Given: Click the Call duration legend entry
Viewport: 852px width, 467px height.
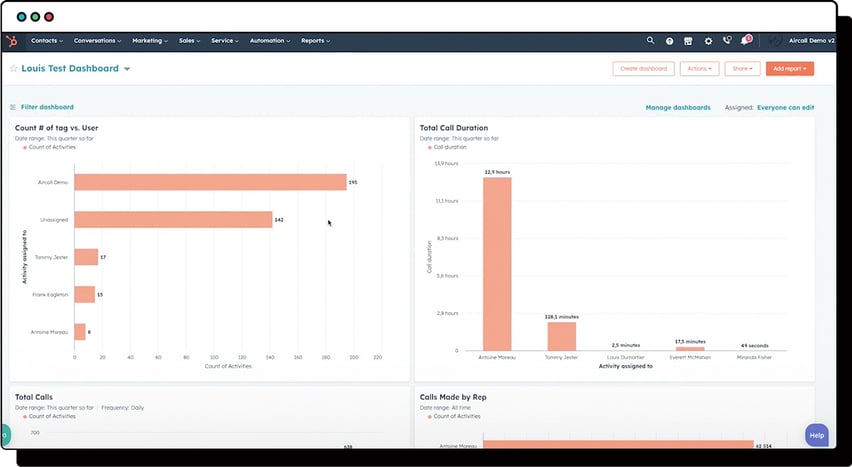Looking at the screenshot, I should coord(447,147).
